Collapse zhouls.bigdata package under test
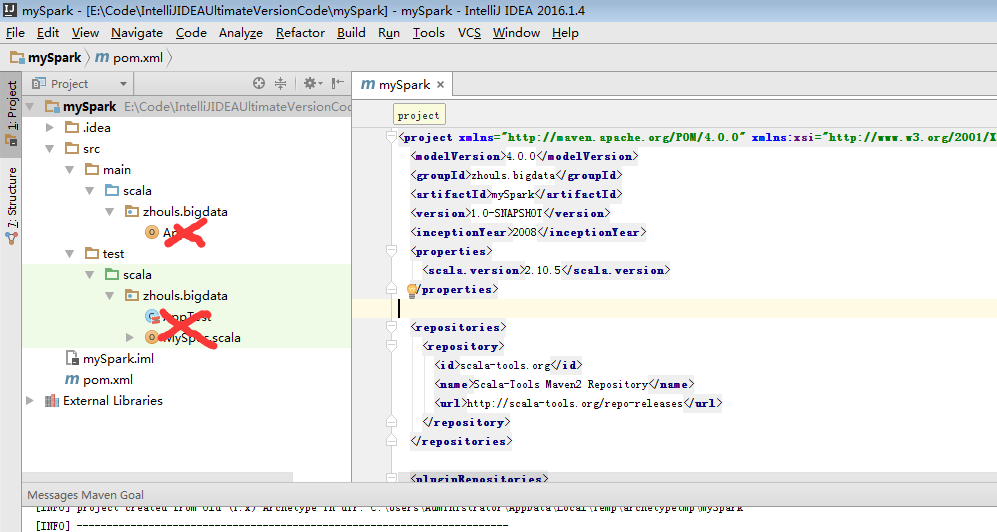The width and height of the screenshot is (997, 532). coord(110,296)
